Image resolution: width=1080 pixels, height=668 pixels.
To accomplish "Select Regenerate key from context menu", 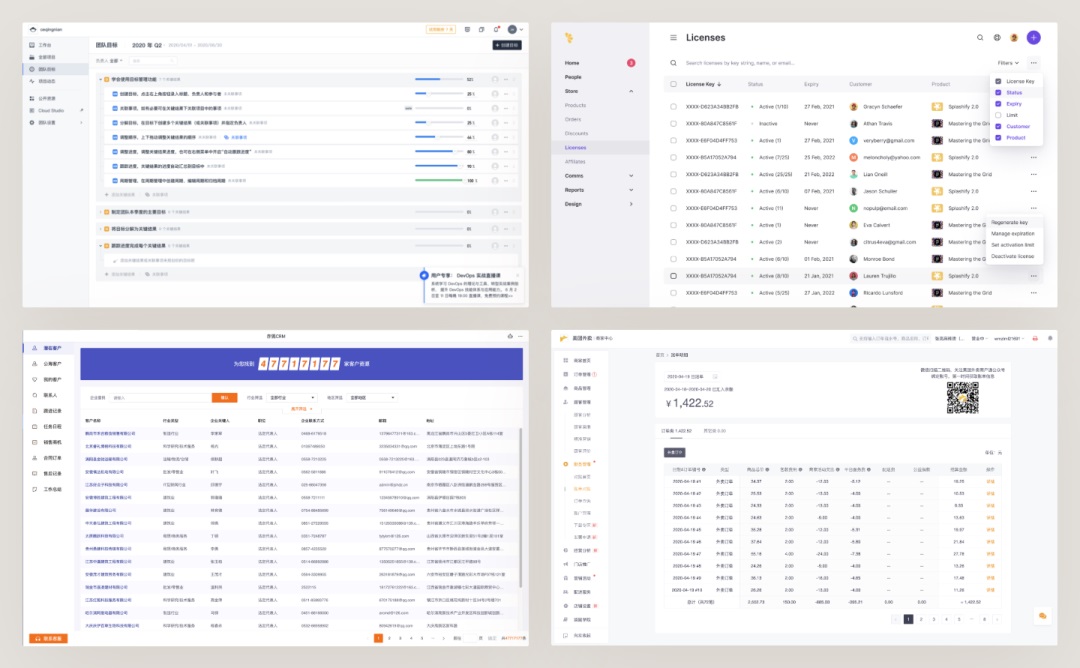I will [x=1009, y=222].
